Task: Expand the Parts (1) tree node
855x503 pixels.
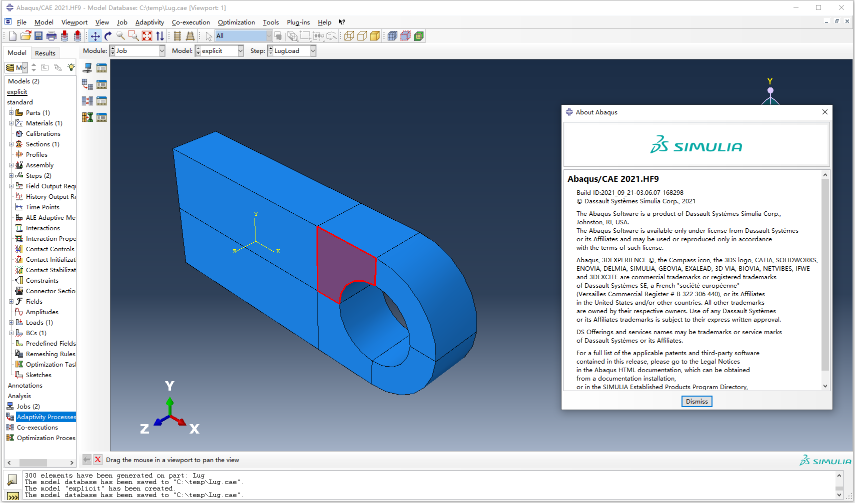Action: point(11,113)
